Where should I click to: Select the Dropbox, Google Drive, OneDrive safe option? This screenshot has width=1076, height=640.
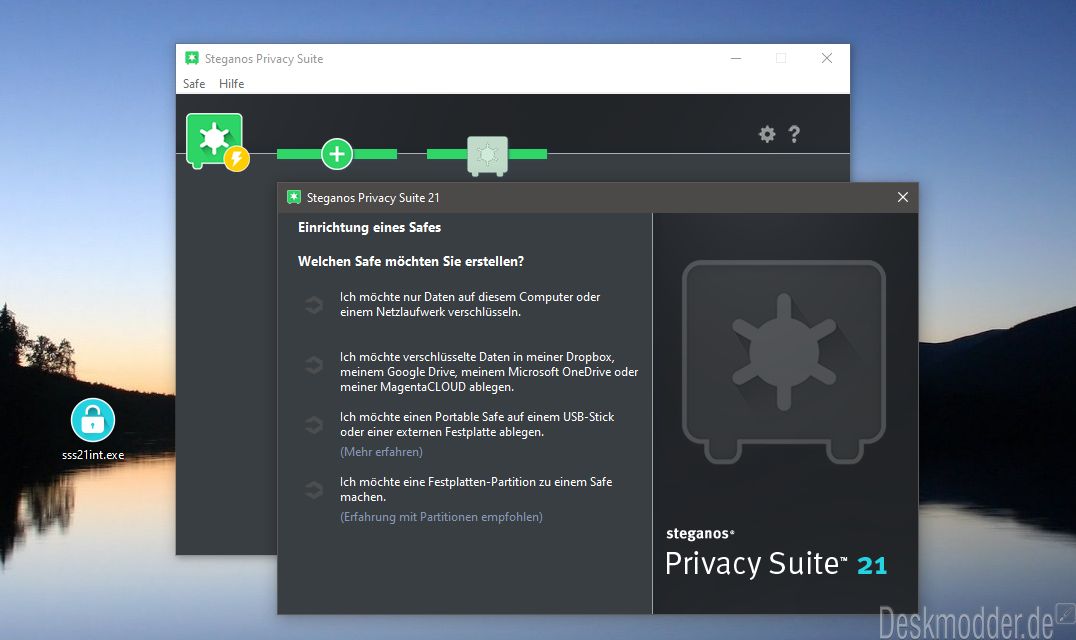click(x=489, y=372)
